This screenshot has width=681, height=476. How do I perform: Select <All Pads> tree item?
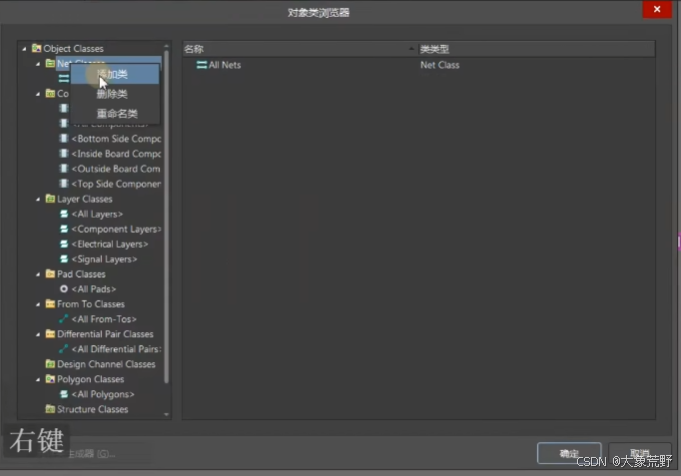[94, 289]
